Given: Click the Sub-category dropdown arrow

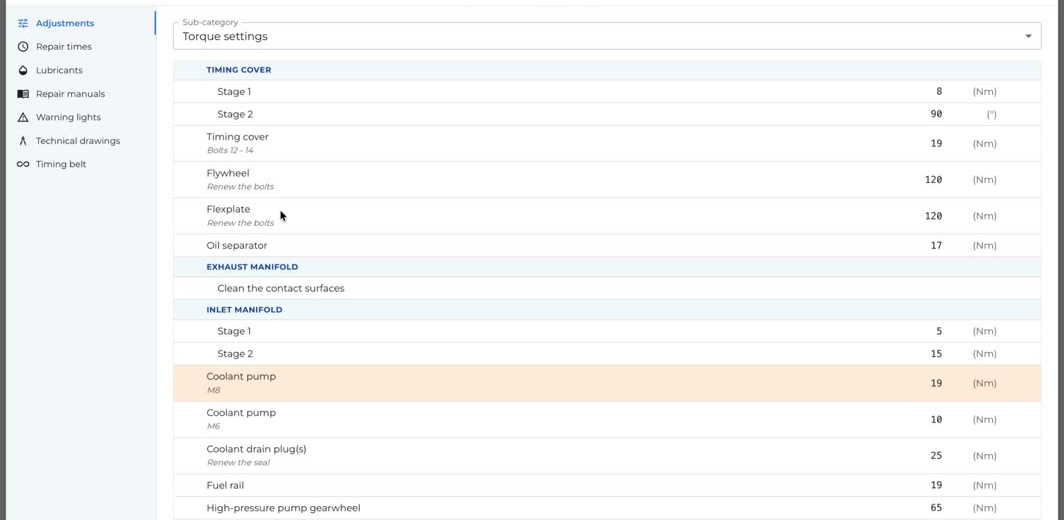Looking at the screenshot, I should 1029,36.
